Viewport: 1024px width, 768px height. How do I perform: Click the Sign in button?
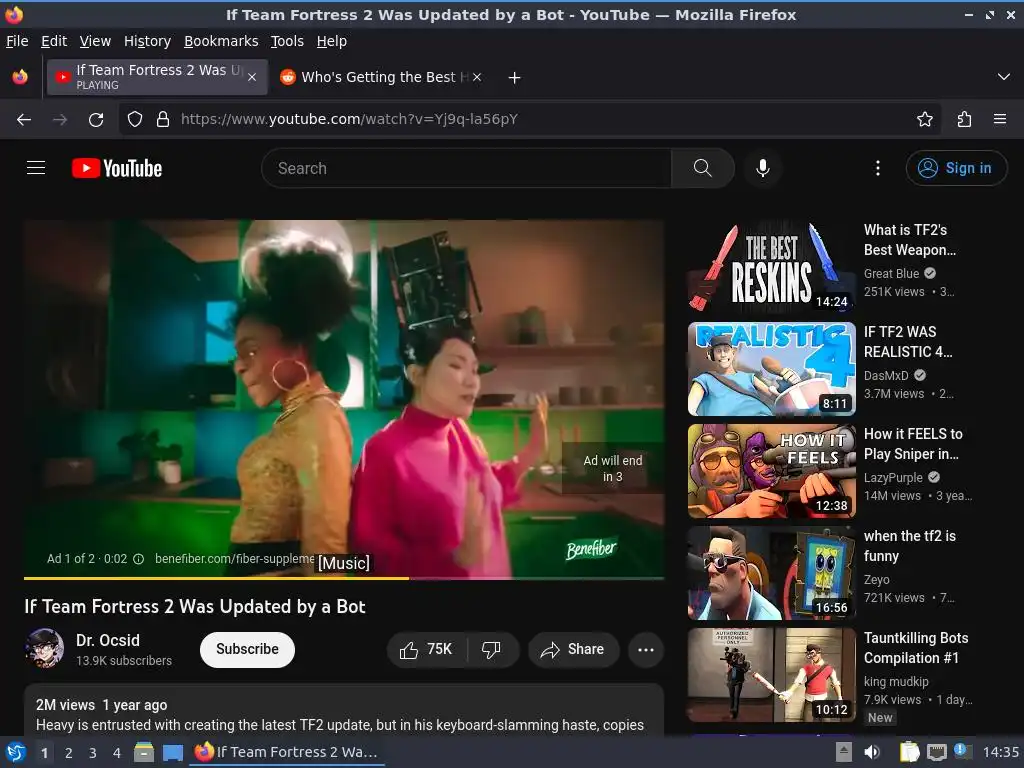coord(956,168)
